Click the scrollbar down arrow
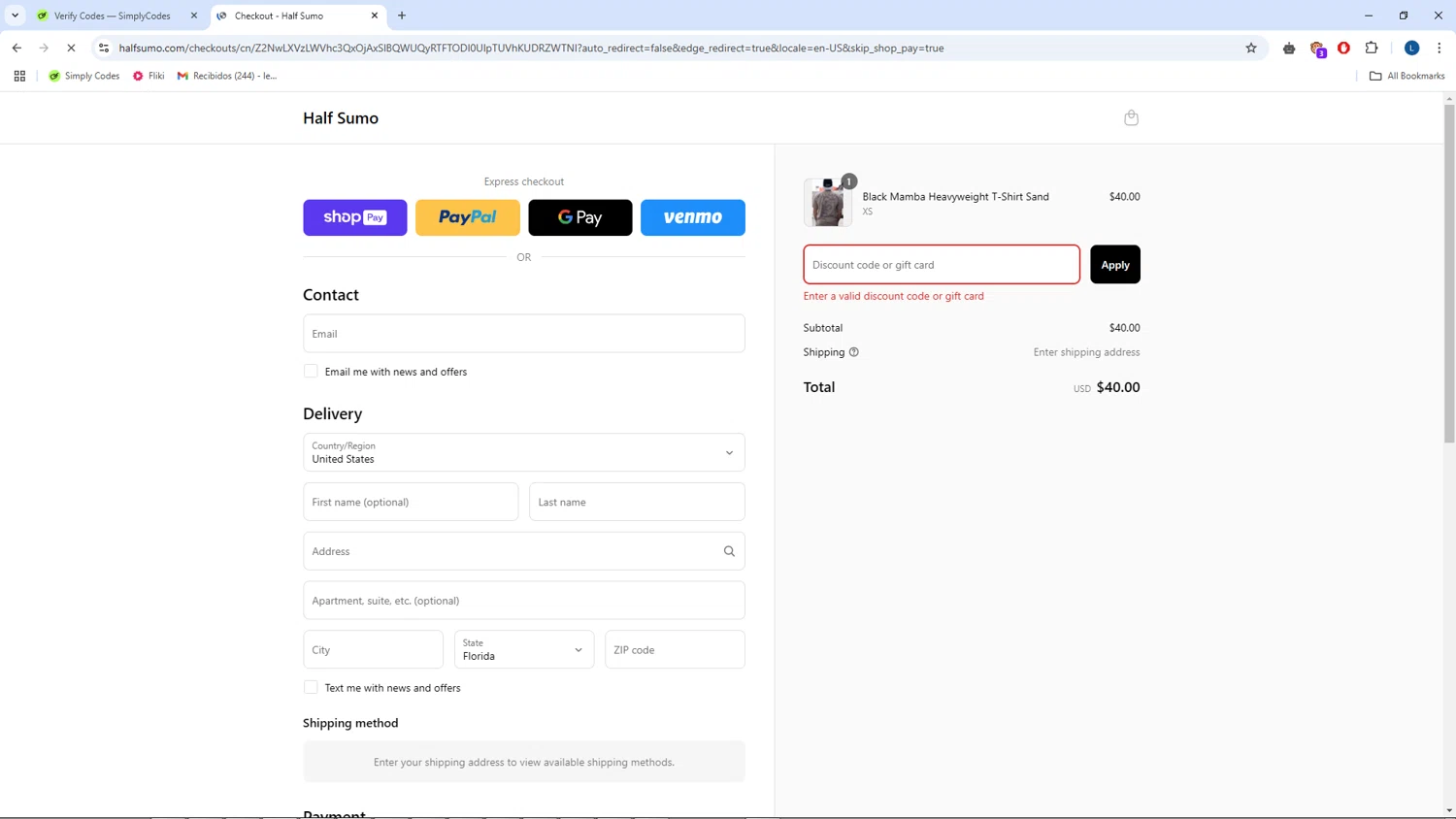Viewport: 1456px width, 819px height. [x=1449, y=810]
